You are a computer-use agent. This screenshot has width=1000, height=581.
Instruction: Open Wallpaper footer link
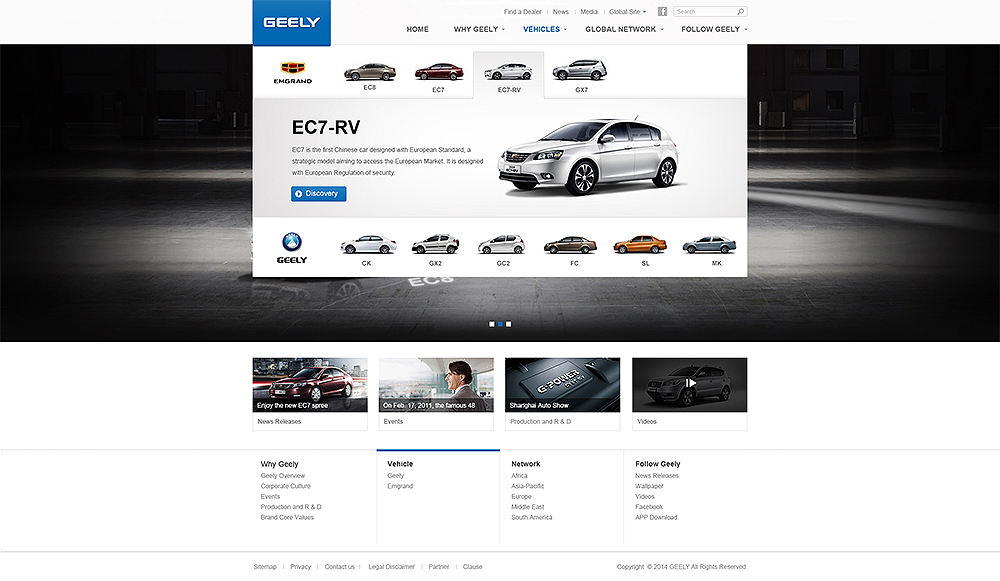pyautogui.click(x=649, y=486)
